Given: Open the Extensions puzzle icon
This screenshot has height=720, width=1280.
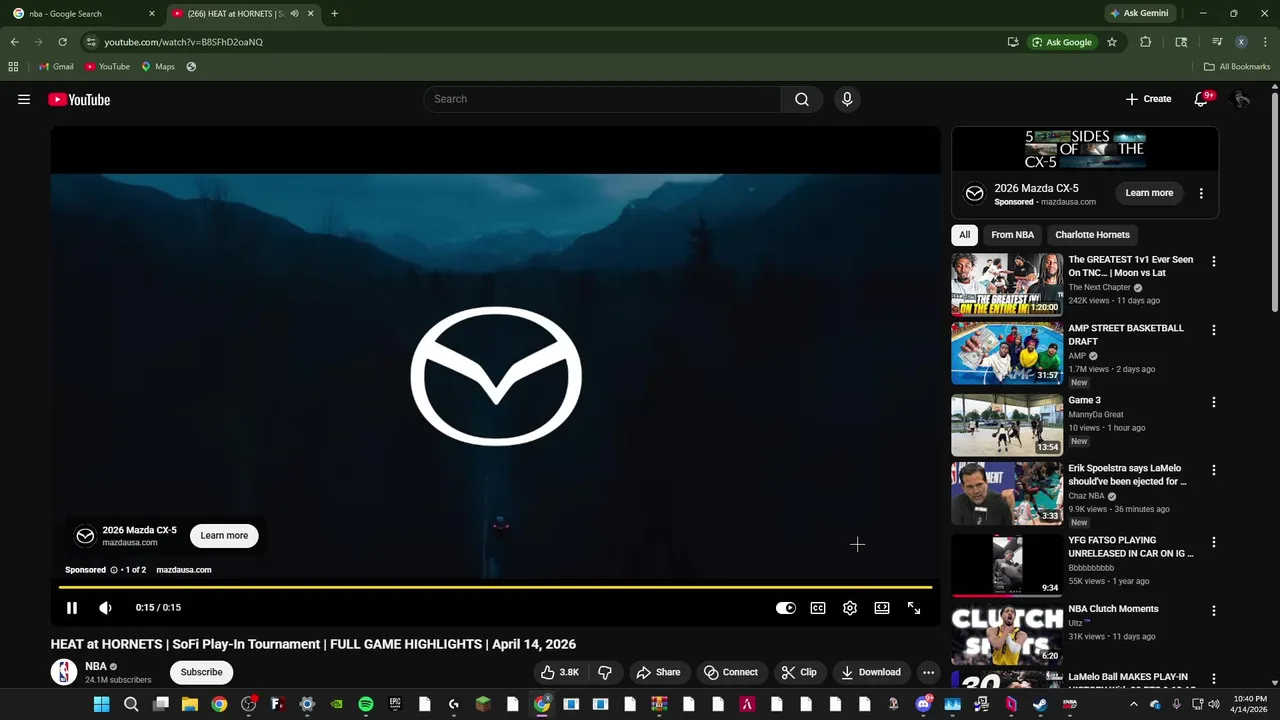Looking at the screenshot, I should click(x=1146, y=42).
